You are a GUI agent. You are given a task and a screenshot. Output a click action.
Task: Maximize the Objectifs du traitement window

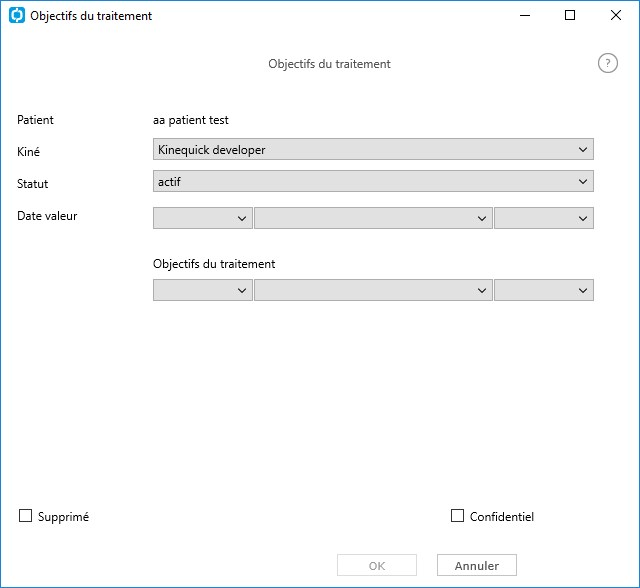click(570, 16)
